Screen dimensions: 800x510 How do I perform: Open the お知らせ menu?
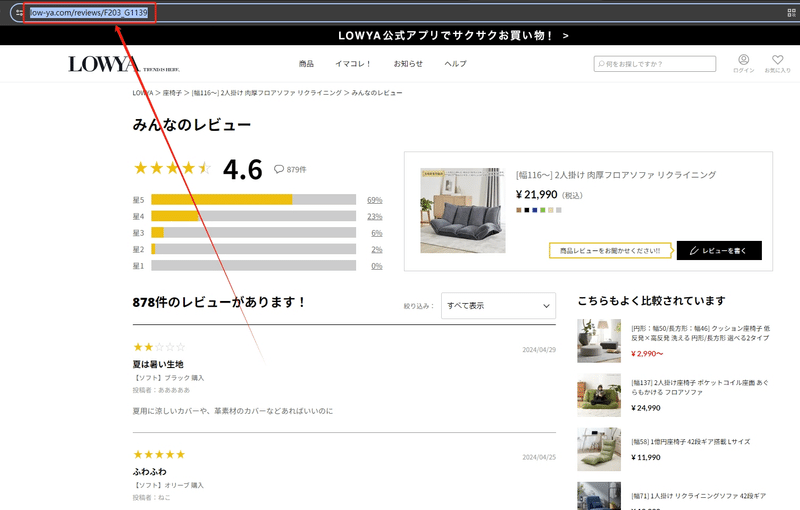(408, 64)
